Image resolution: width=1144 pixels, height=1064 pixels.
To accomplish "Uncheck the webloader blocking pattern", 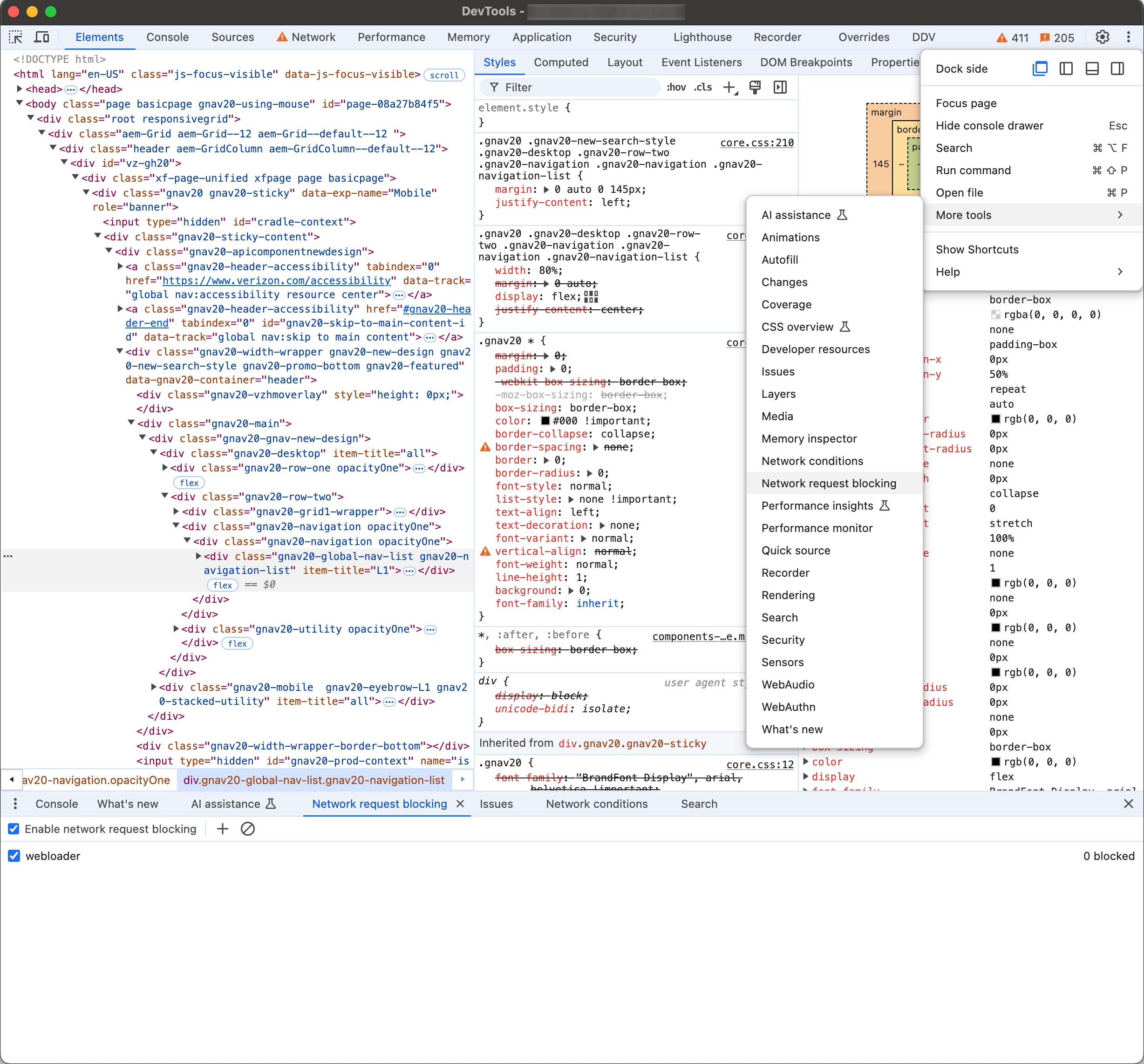I will click(x=14, y=856).
